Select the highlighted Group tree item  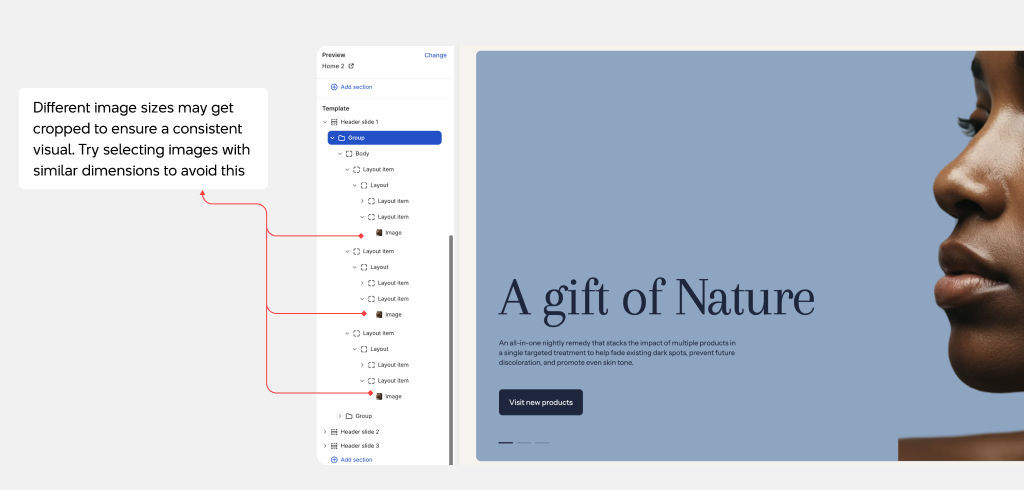tap(384, 138)
